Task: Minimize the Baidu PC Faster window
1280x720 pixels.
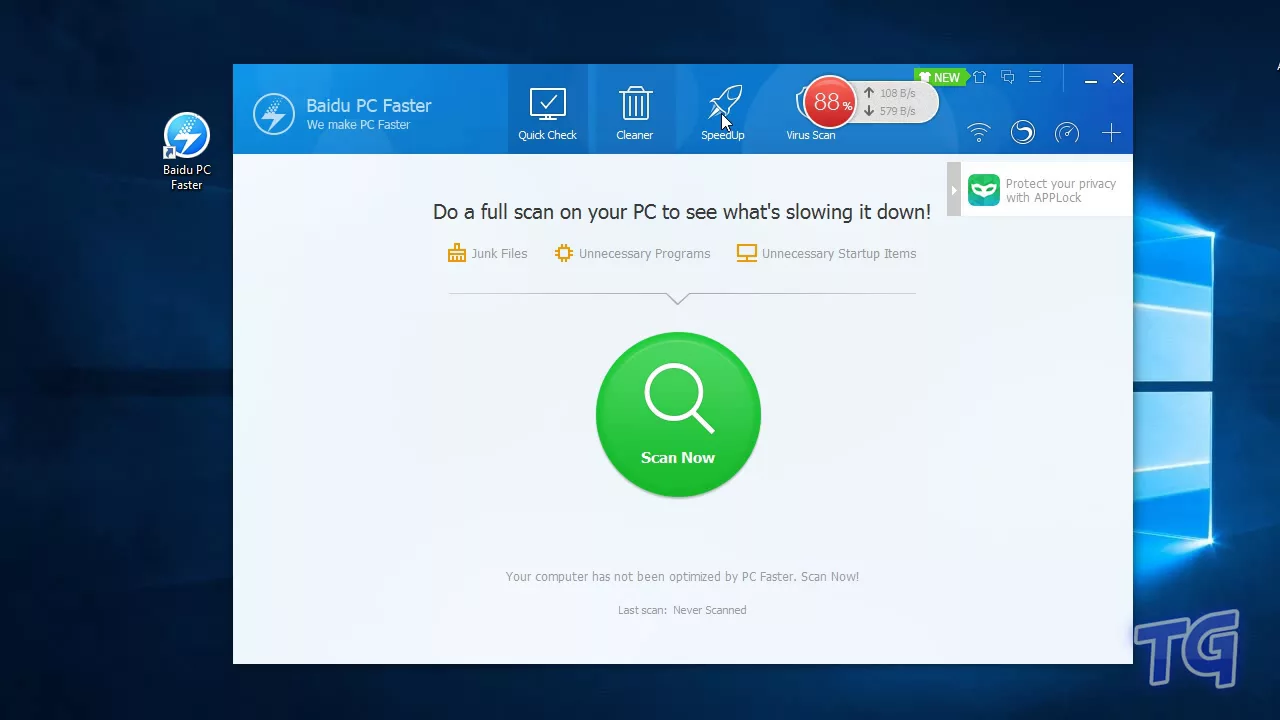Action: point(1091,79)
